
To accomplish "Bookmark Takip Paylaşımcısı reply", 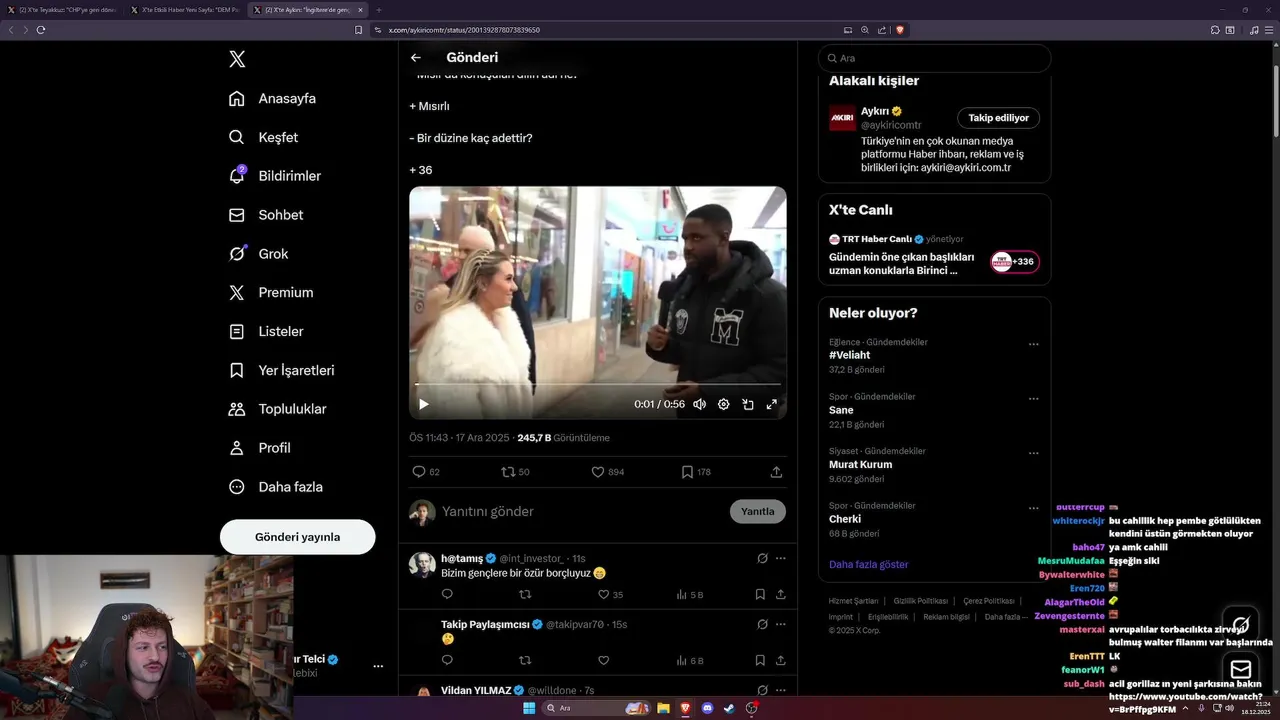I will tap(760, 660).
